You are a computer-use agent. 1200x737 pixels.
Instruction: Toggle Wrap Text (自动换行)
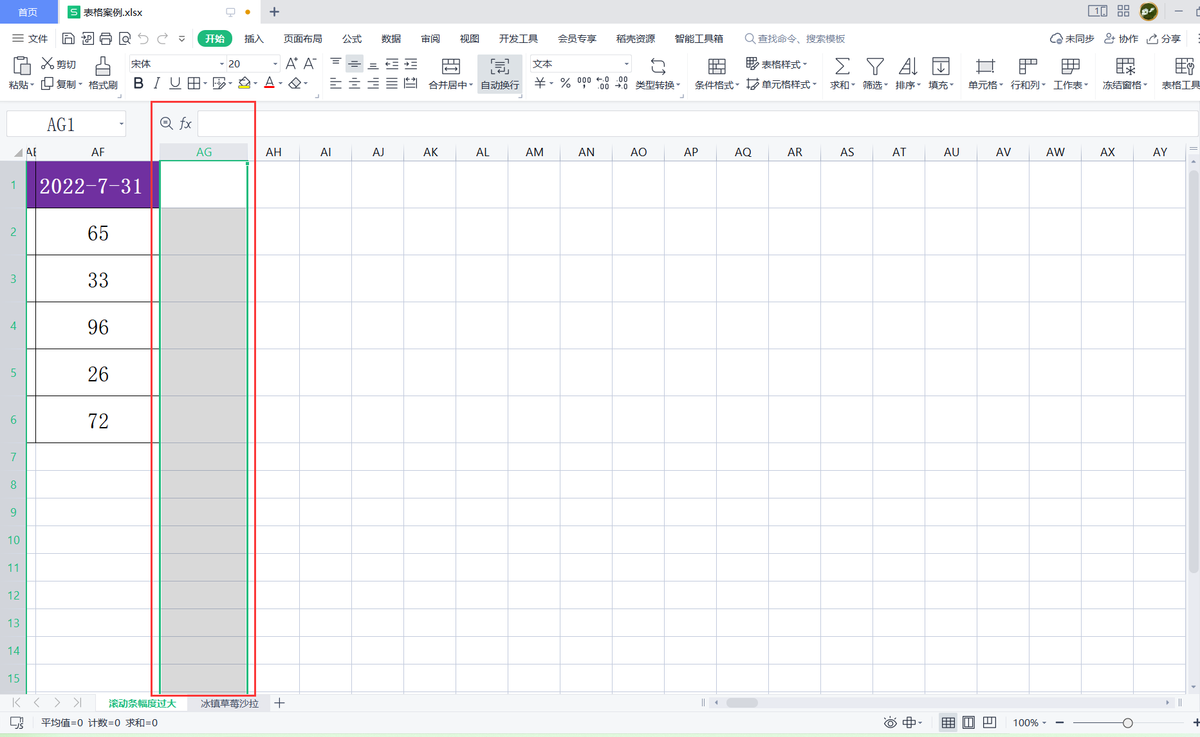(500, 74)
